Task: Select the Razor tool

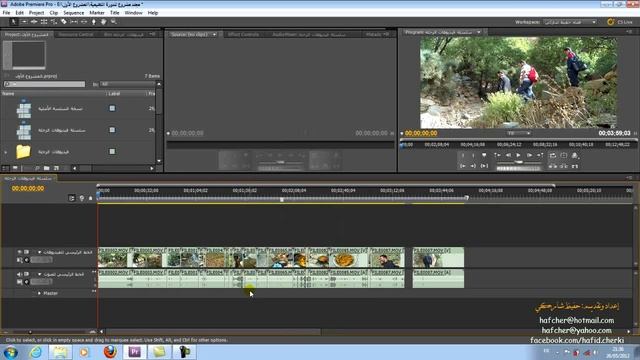Action: (64, 22)
